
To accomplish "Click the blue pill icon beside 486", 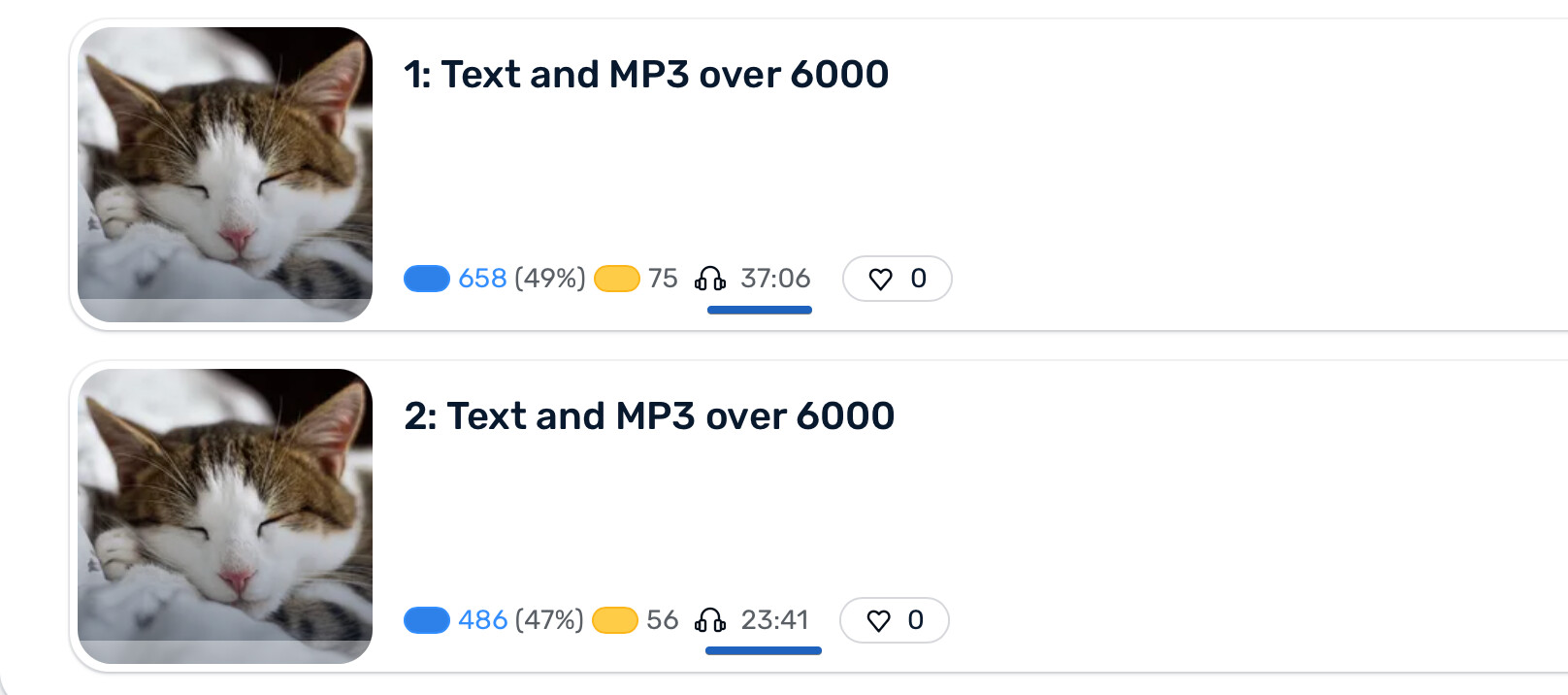I will (427, 620).
